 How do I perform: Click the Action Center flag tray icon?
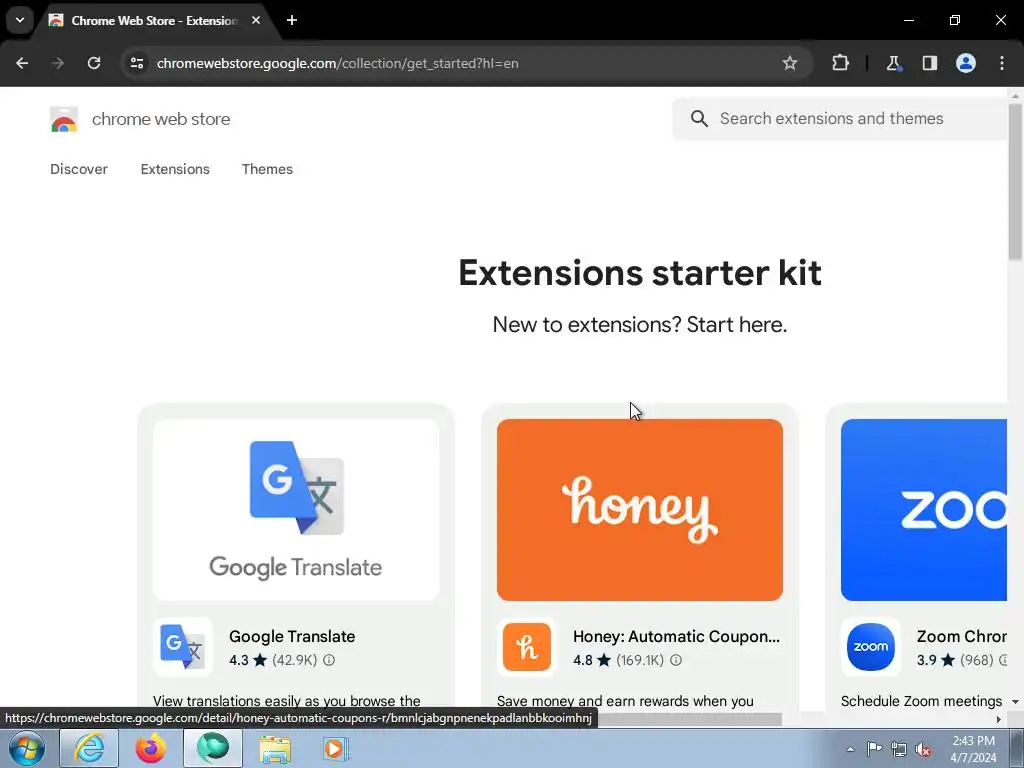(x=874, y=749)
